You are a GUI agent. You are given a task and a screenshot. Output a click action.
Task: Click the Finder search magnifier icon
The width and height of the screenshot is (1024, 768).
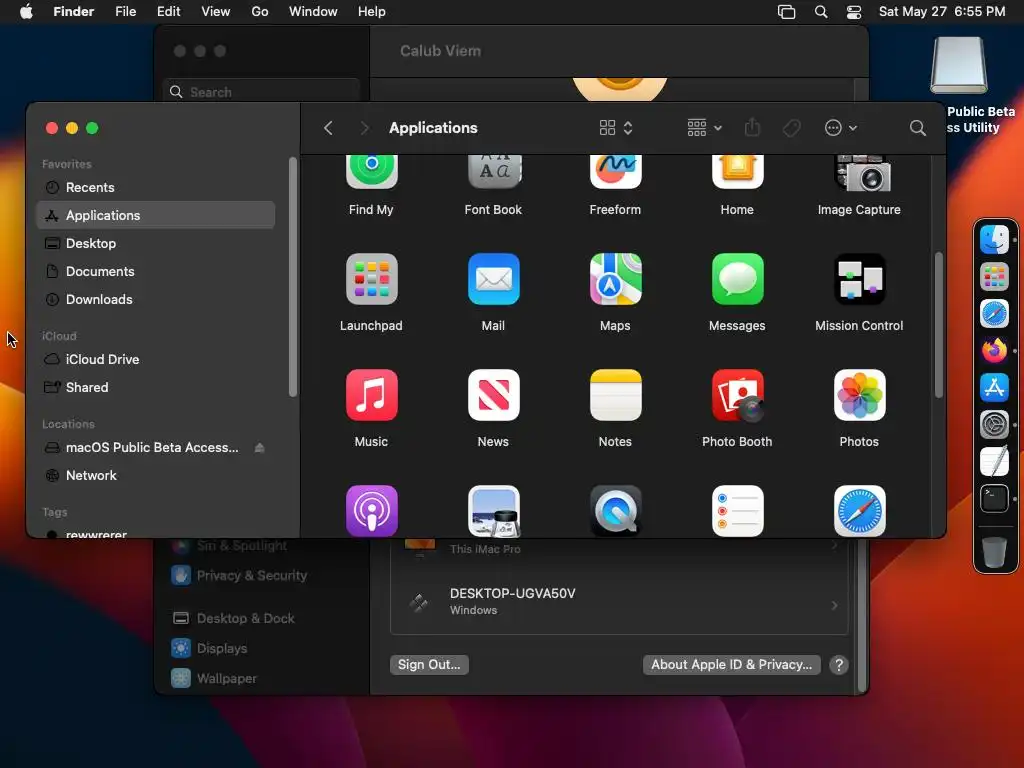[918, 128]
